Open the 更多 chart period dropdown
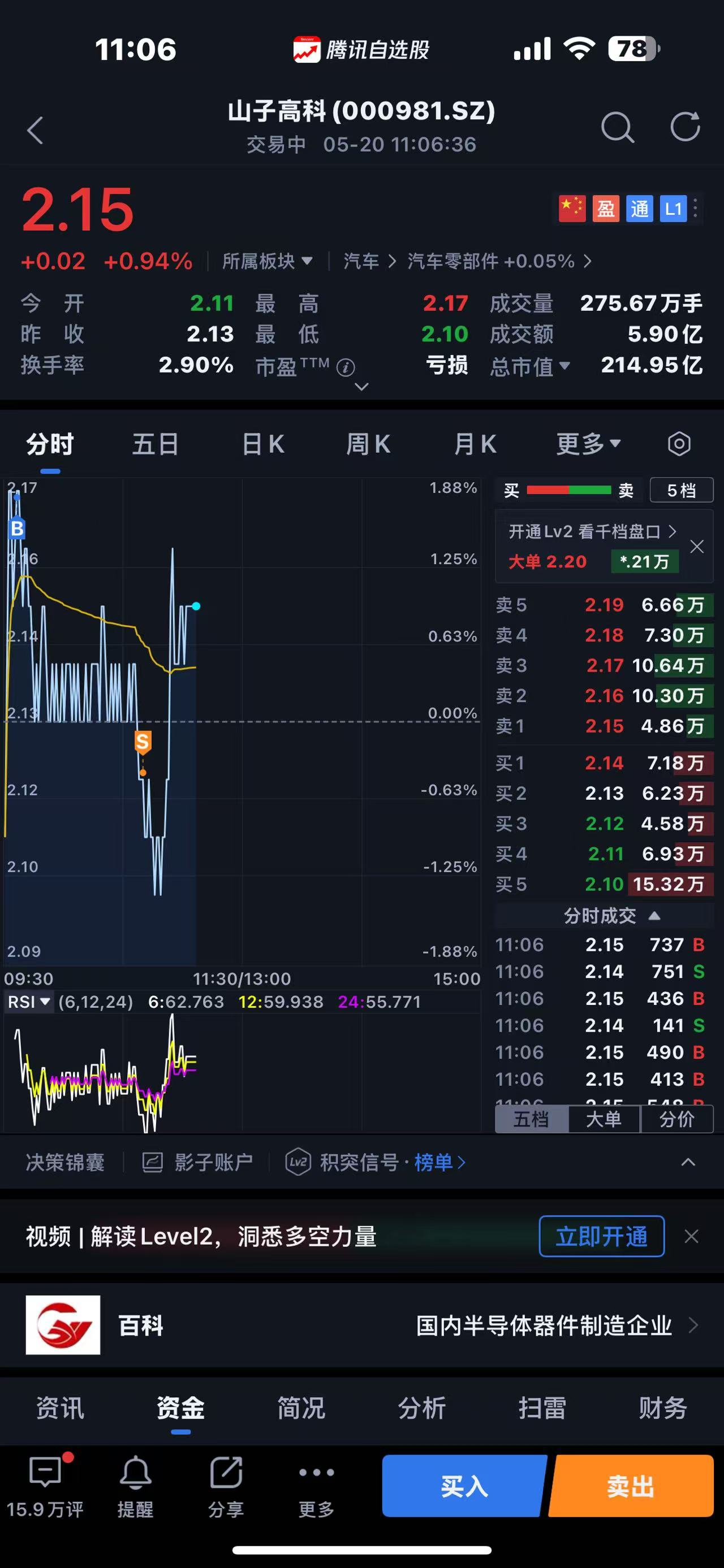724x1568 pixels. click(588, 444)
